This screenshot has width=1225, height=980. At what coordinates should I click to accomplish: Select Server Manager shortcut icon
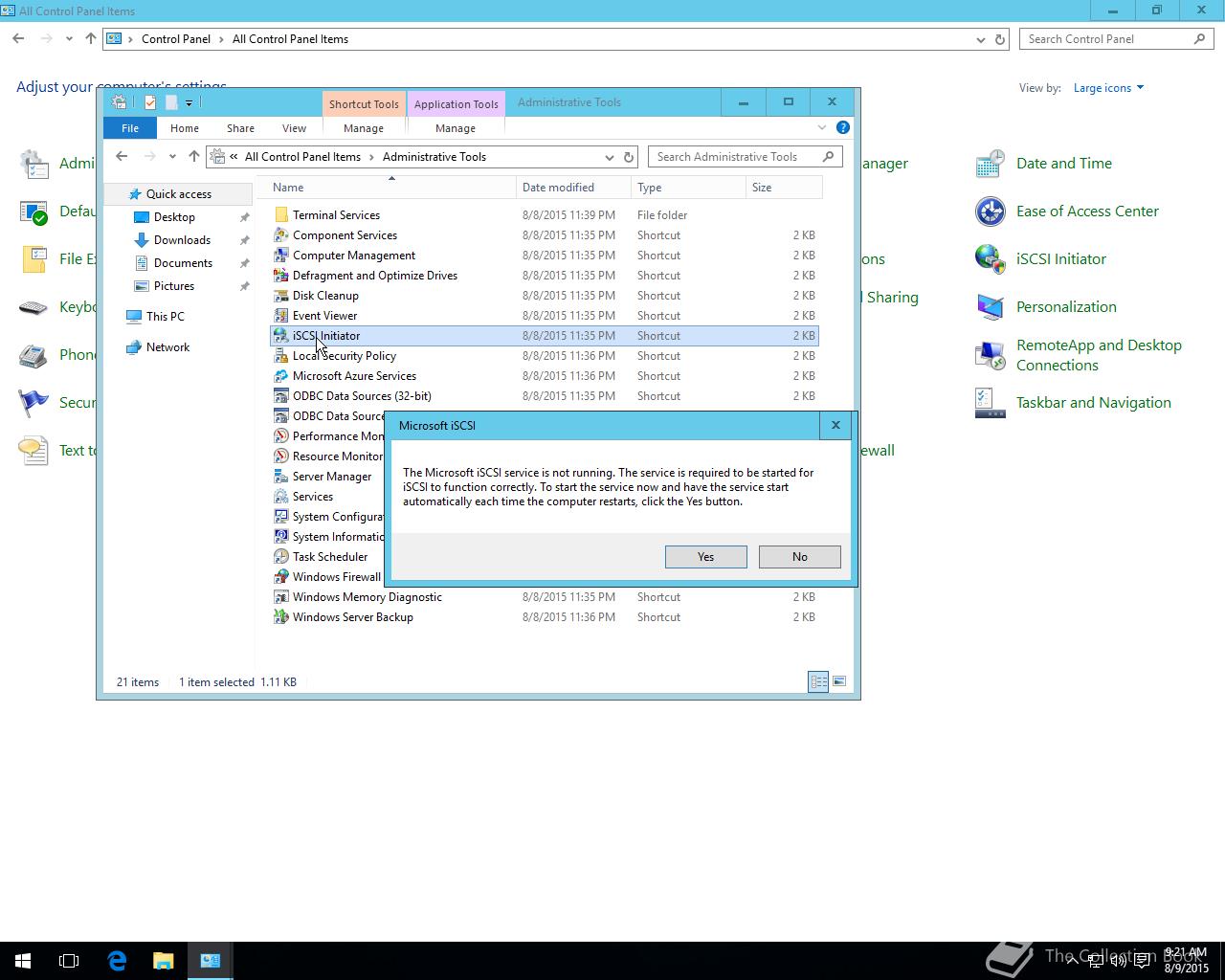(x=281, y=477)
